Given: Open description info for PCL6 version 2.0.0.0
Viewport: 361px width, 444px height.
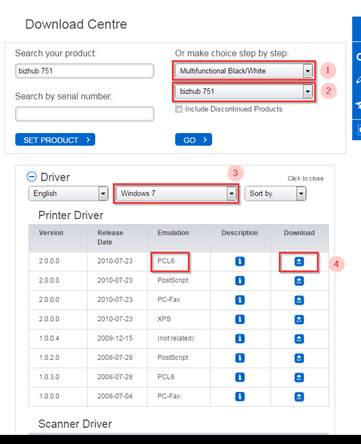Looking at the screenshot, I should (240, 261).
